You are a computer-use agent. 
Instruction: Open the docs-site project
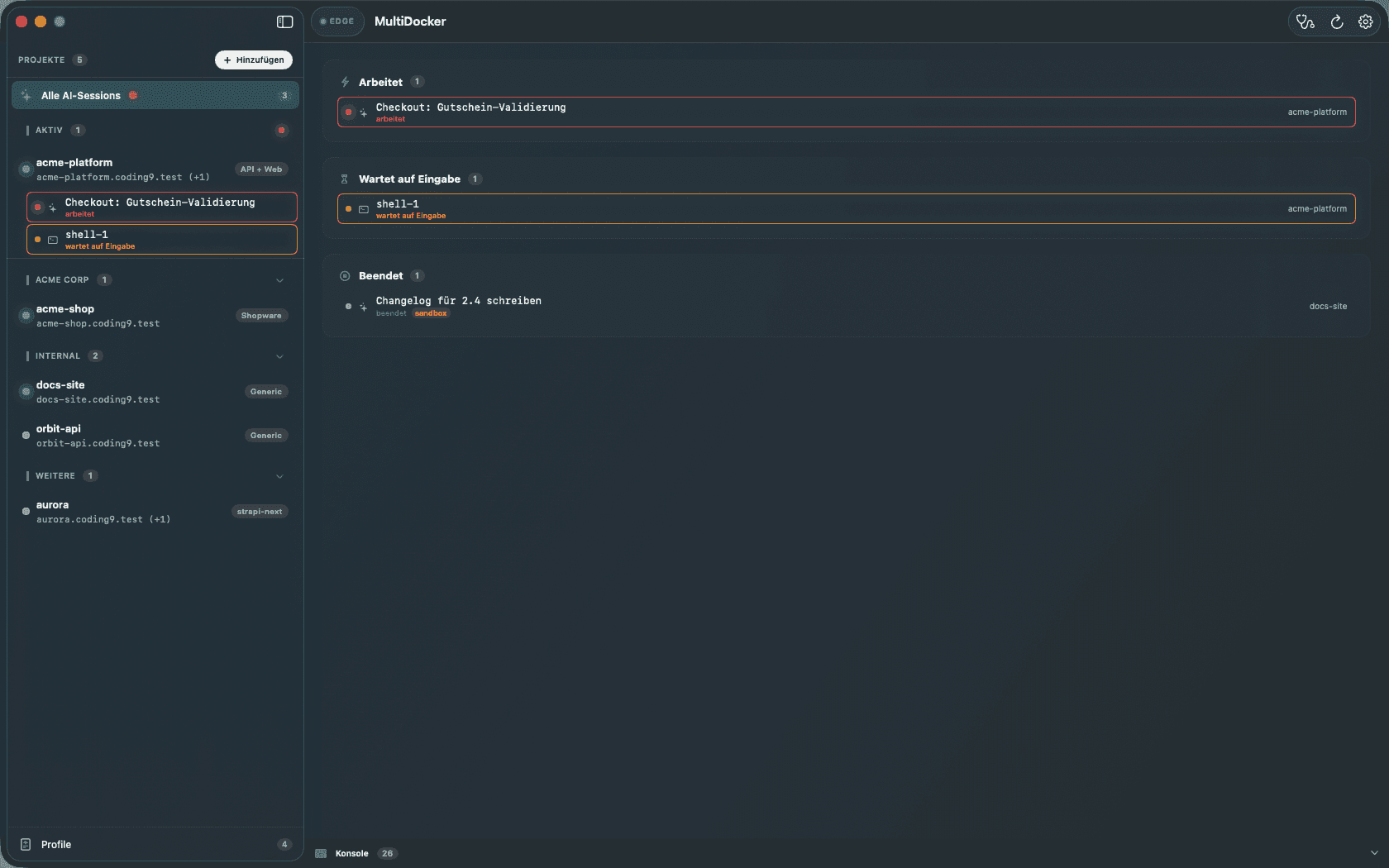(x=155, y=392)
